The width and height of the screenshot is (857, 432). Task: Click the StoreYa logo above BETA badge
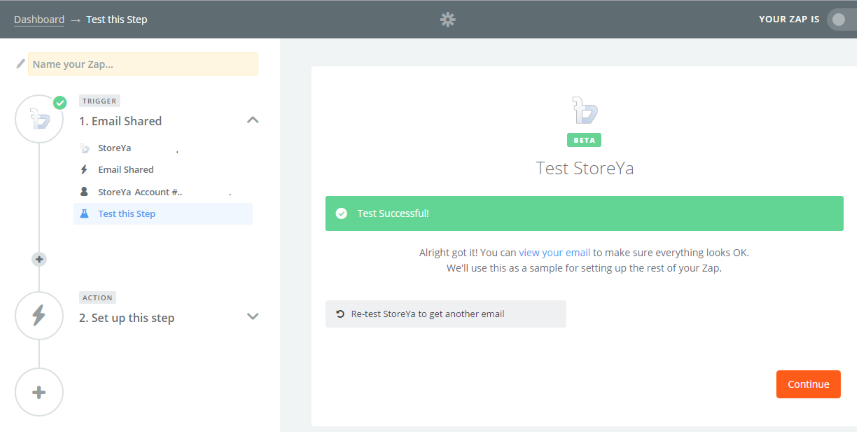tap(583, 110)
